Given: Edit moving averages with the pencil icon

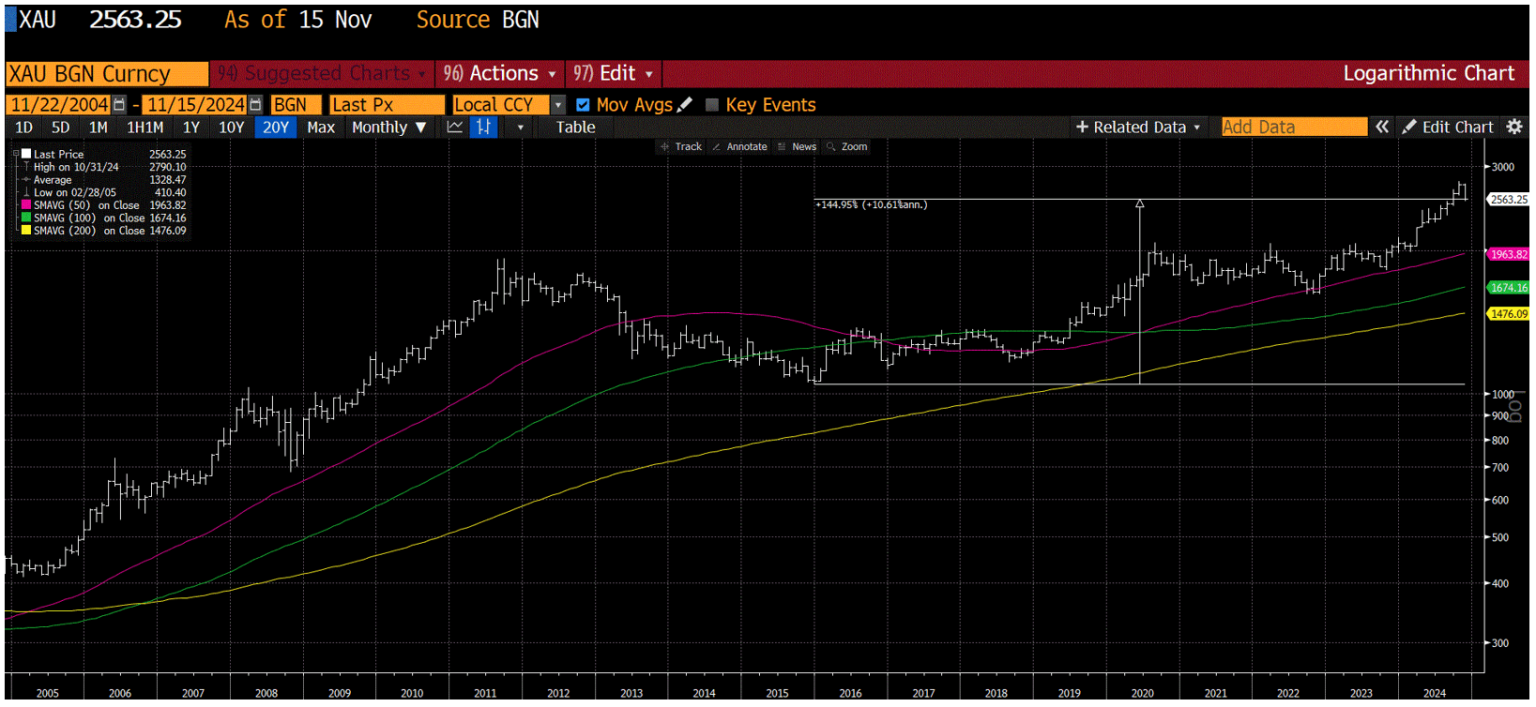Looking at the screenshot, I should pyautogui.click(x=685, y=104).
